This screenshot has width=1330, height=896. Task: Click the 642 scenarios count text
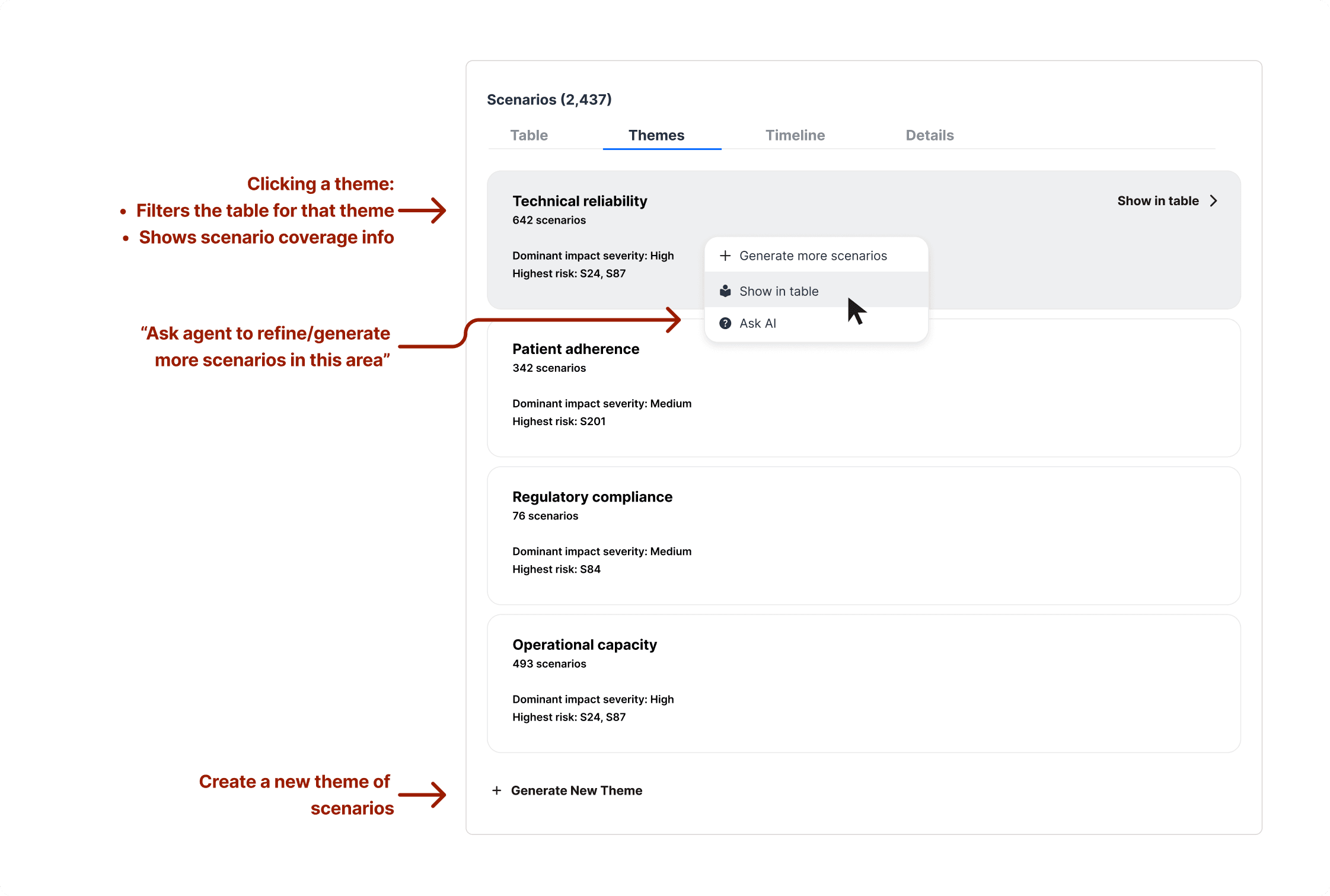pos(549,220)
